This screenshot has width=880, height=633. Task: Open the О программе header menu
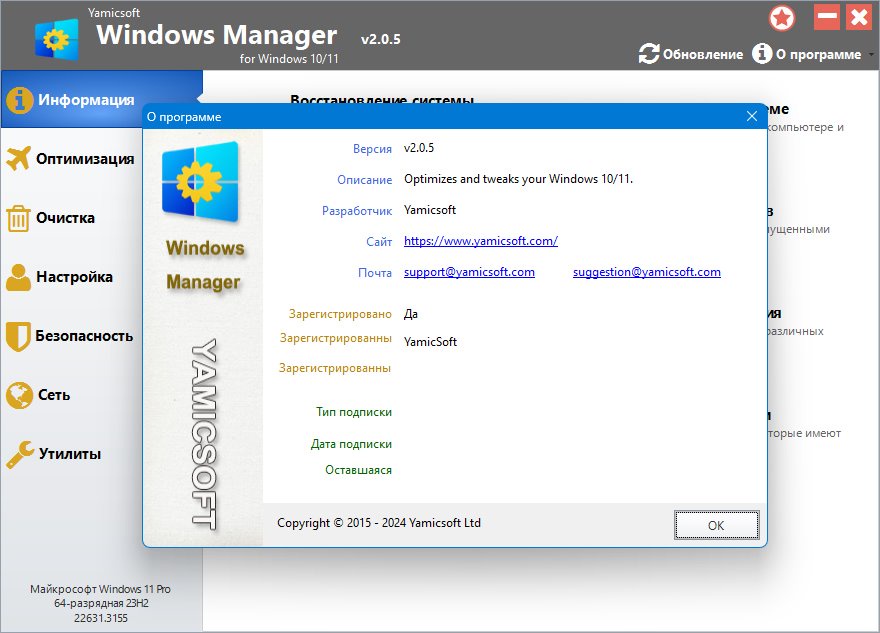tap(806, 54)
